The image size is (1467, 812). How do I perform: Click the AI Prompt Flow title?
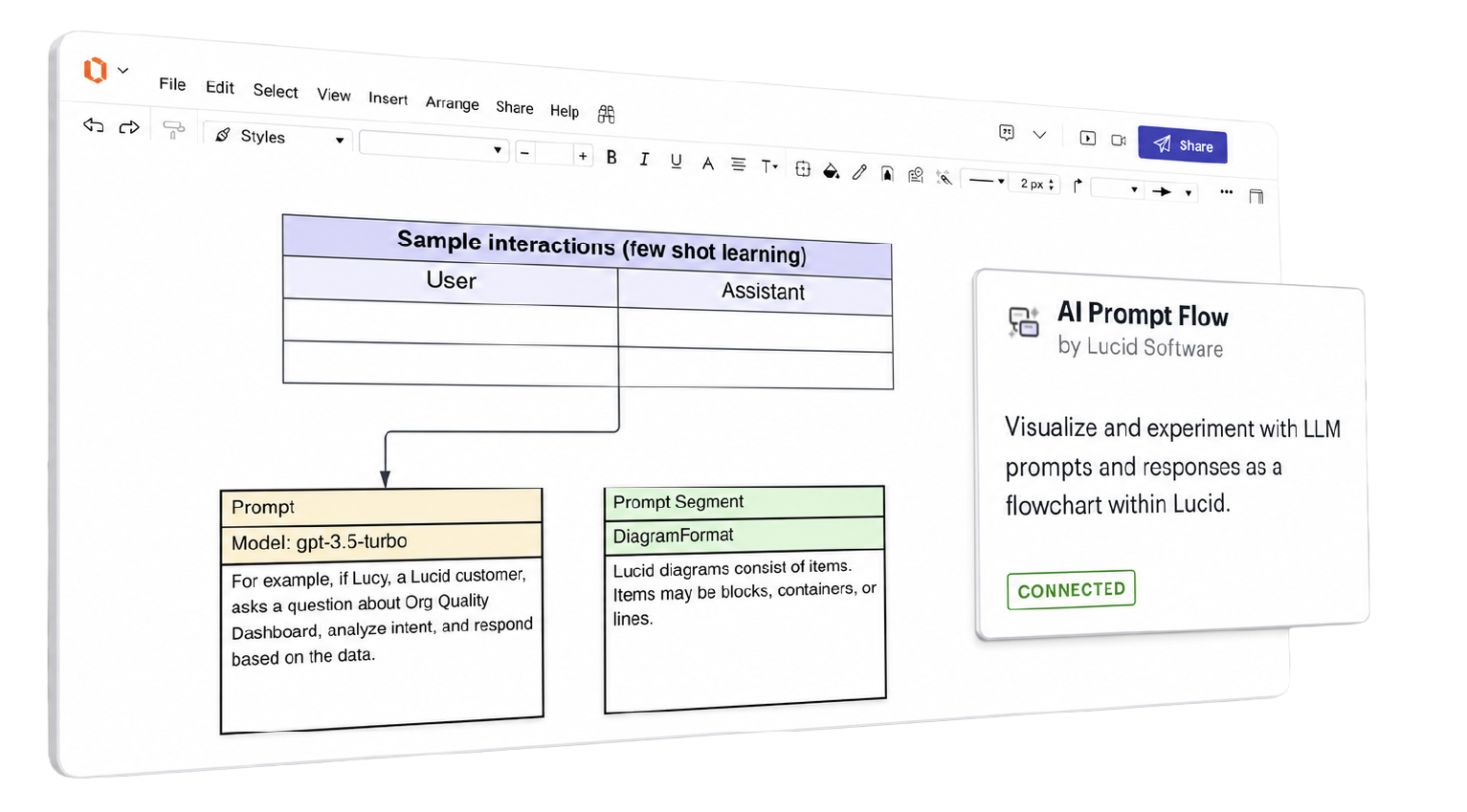[1143, 314]
